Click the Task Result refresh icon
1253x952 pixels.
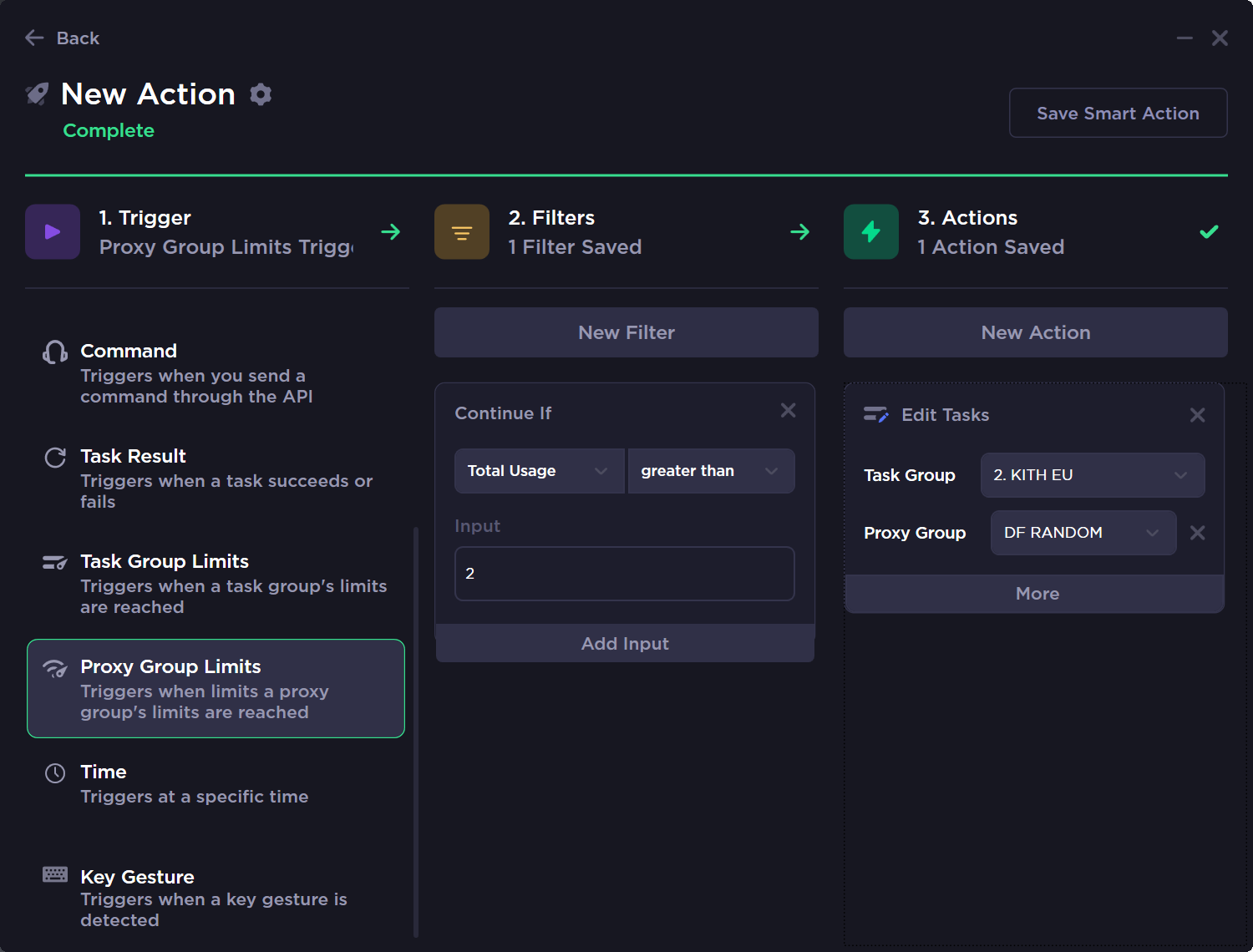tap(55, 458)
